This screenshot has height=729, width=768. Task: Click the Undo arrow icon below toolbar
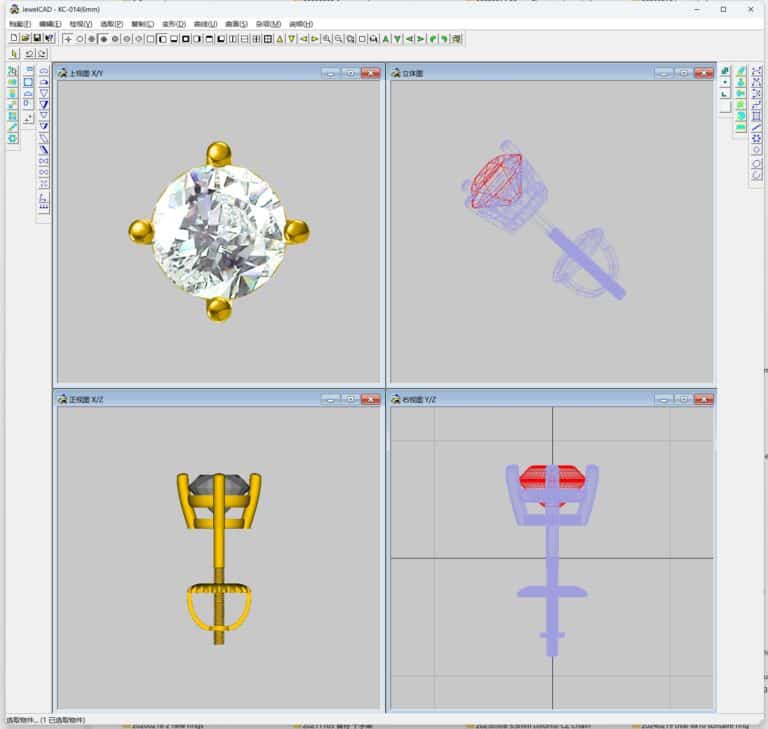click(29, 53)
